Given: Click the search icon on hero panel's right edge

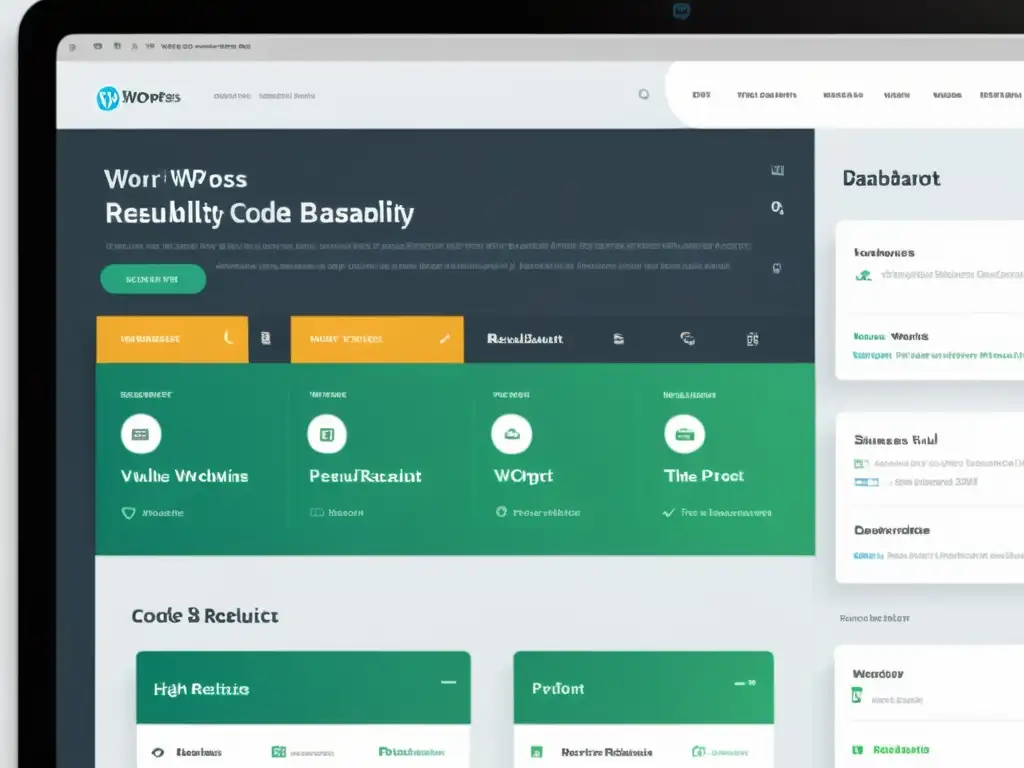Looking at the screenshot, I should click(x=777, y=208).
